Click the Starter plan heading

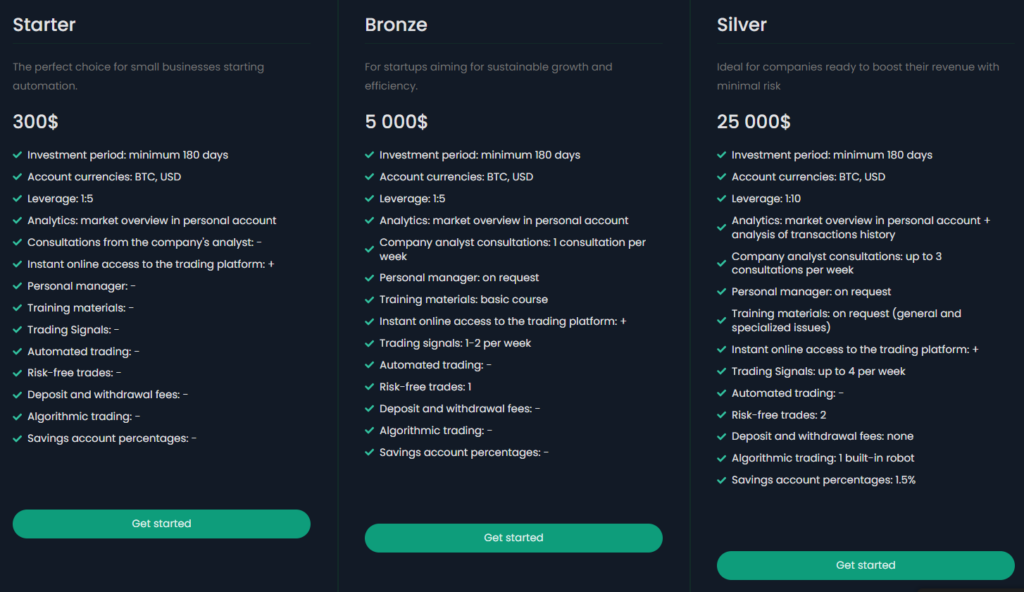(44, 24)
